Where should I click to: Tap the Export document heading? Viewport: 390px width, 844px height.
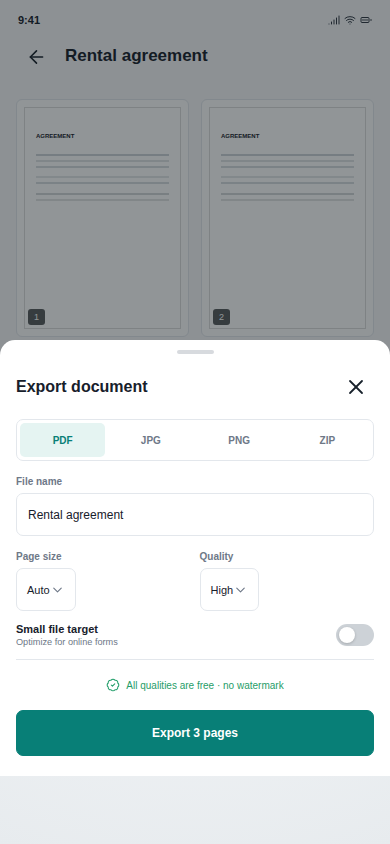tap(82, 386)
